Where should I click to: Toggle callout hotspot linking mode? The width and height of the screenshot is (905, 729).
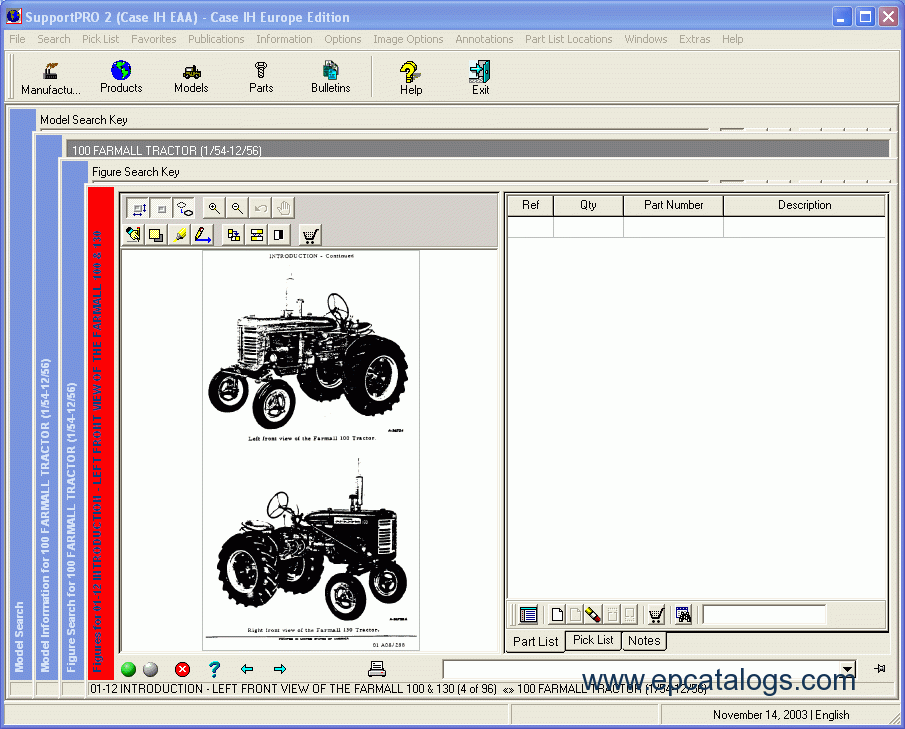pos(184,208)
